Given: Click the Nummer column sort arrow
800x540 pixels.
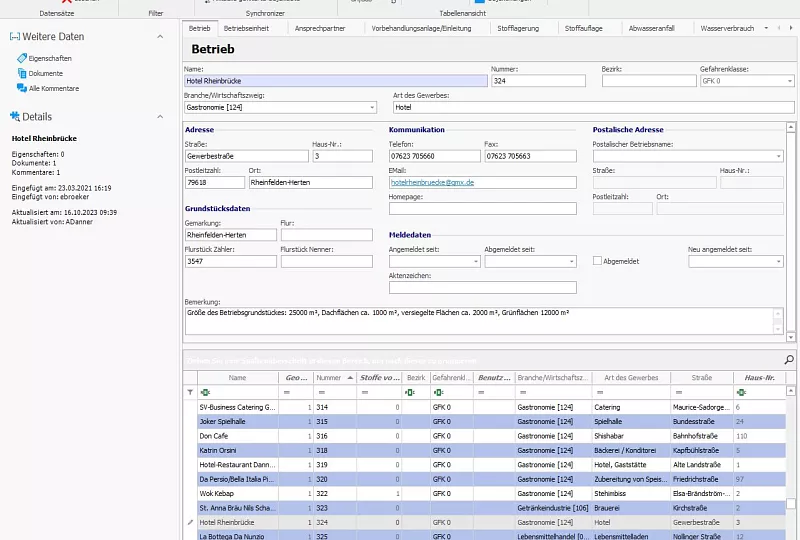Looking at the screenshot, I should tap(350, 378).
